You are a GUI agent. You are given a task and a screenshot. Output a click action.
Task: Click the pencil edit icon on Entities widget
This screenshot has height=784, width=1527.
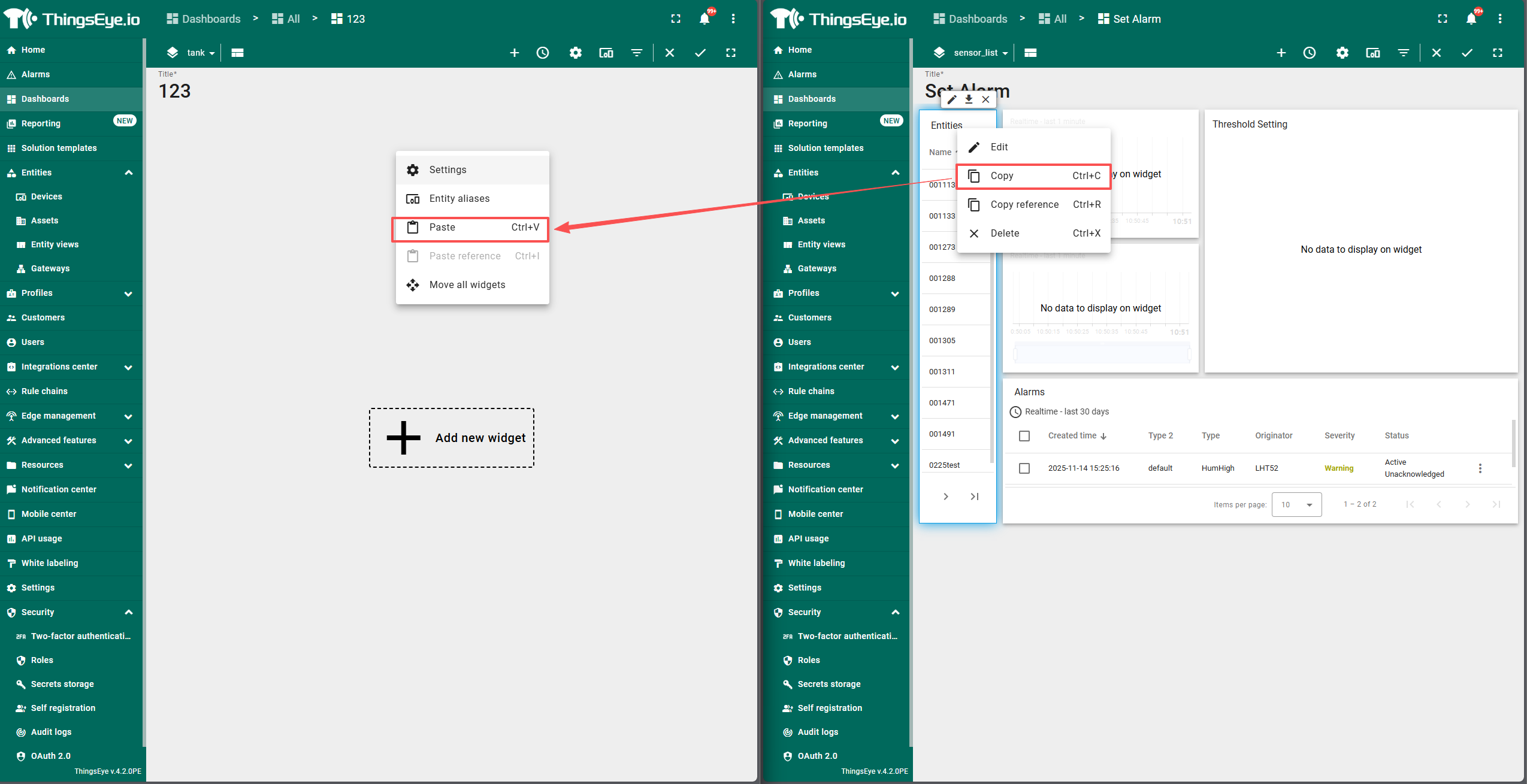click(952, 99)
